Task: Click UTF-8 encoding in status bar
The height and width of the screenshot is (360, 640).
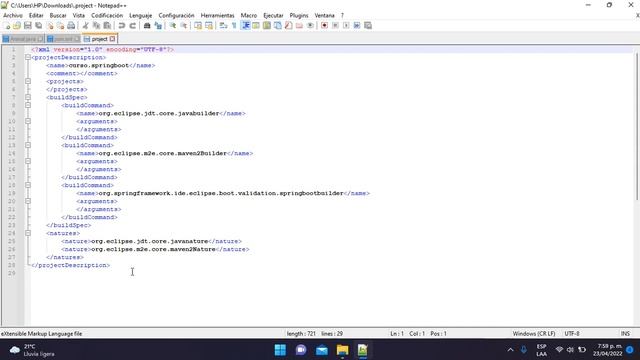Action: click(572, 334)
